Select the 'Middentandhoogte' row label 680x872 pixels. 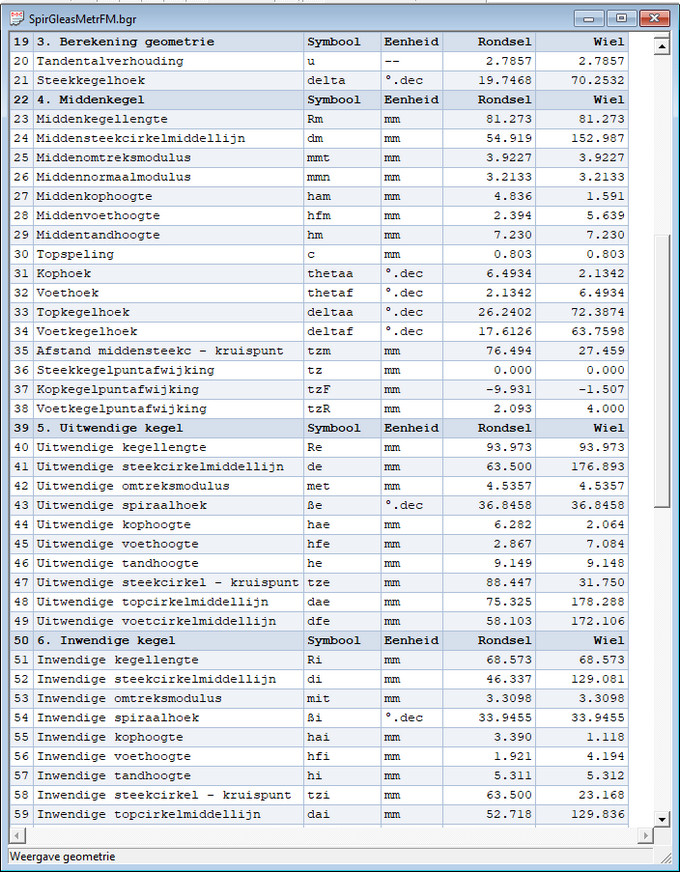(x=98, y=235)
